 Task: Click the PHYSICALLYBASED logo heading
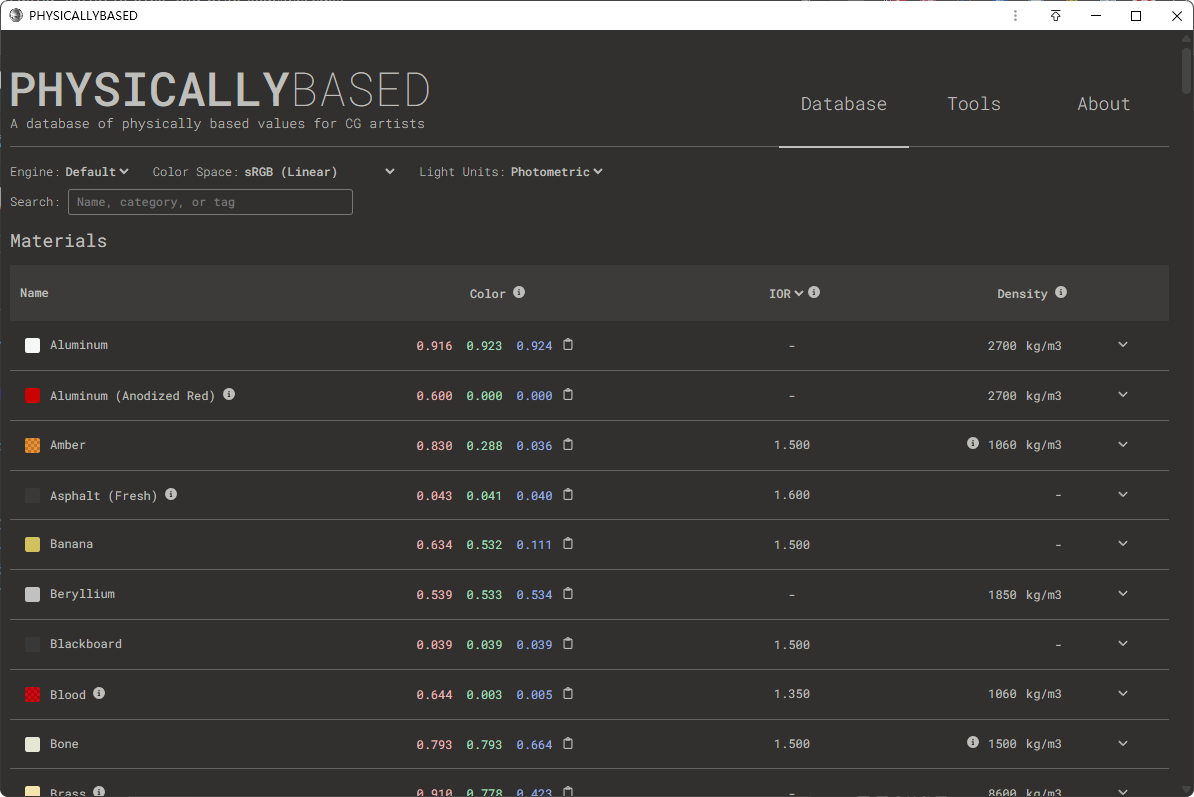click(220, 91)
